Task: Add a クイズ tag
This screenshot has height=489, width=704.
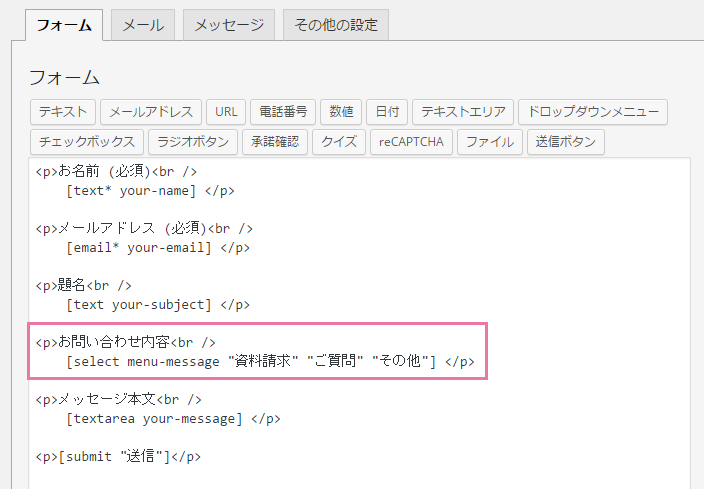Action: (339, 142)
